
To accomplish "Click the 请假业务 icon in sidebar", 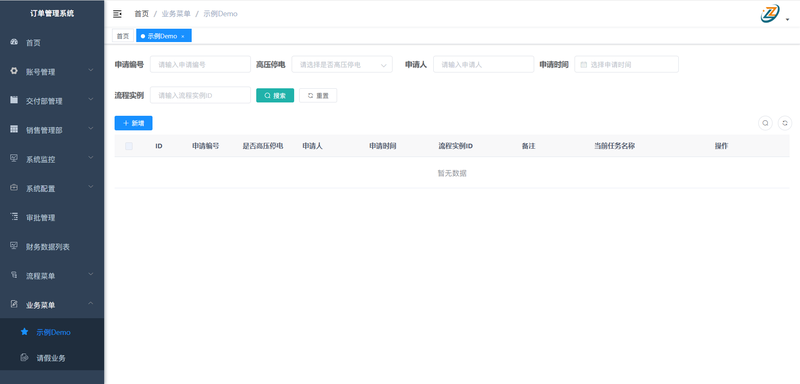I will pyautogui.click(x=24, y=357).
